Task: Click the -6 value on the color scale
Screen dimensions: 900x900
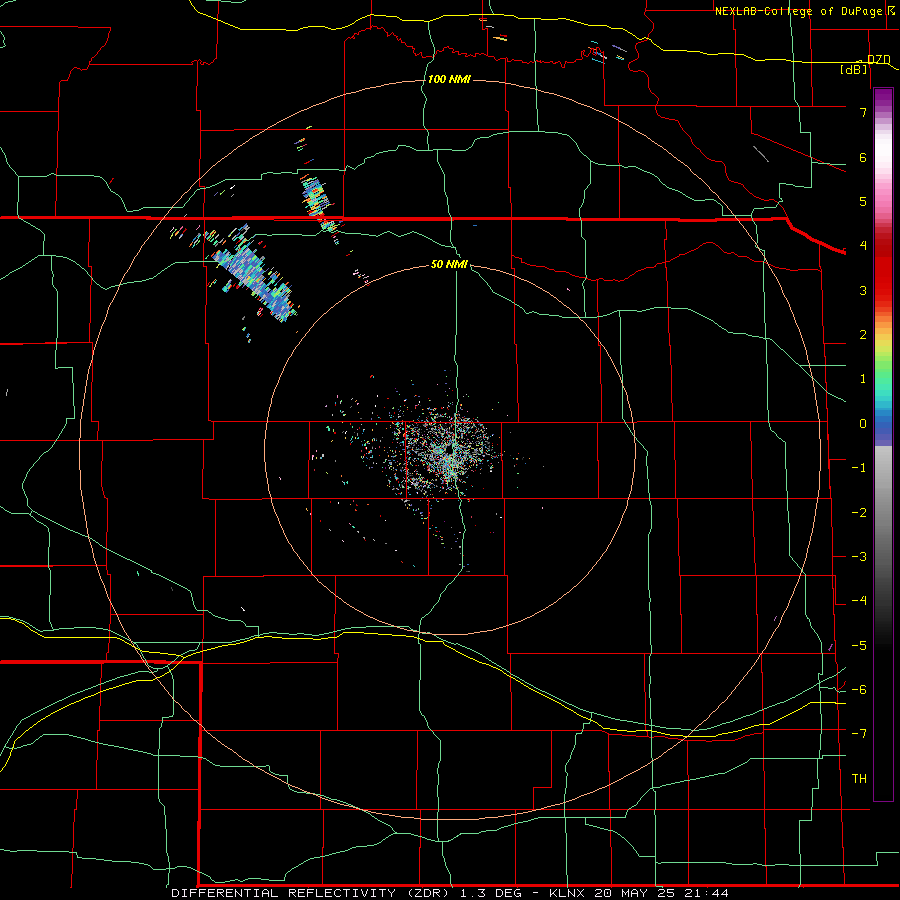Action: (859, 690)
